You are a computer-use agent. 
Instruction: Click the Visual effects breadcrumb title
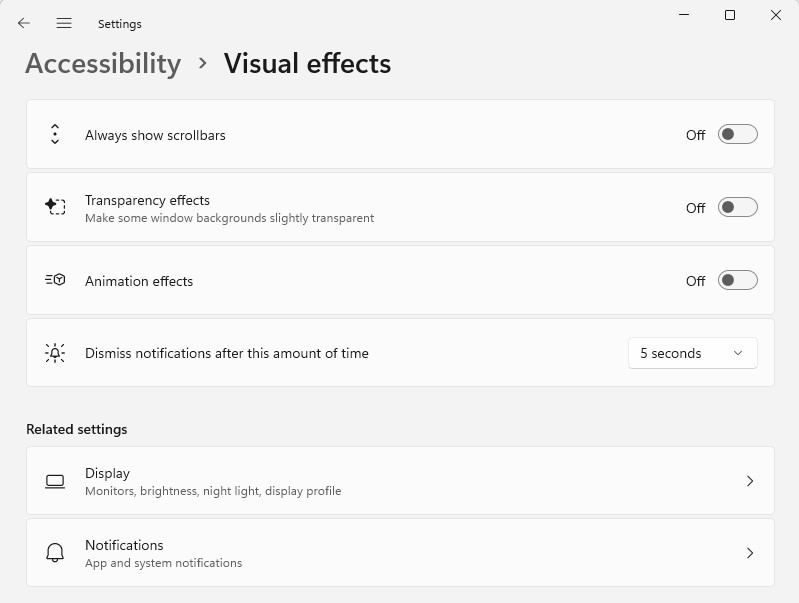point(307,63)
